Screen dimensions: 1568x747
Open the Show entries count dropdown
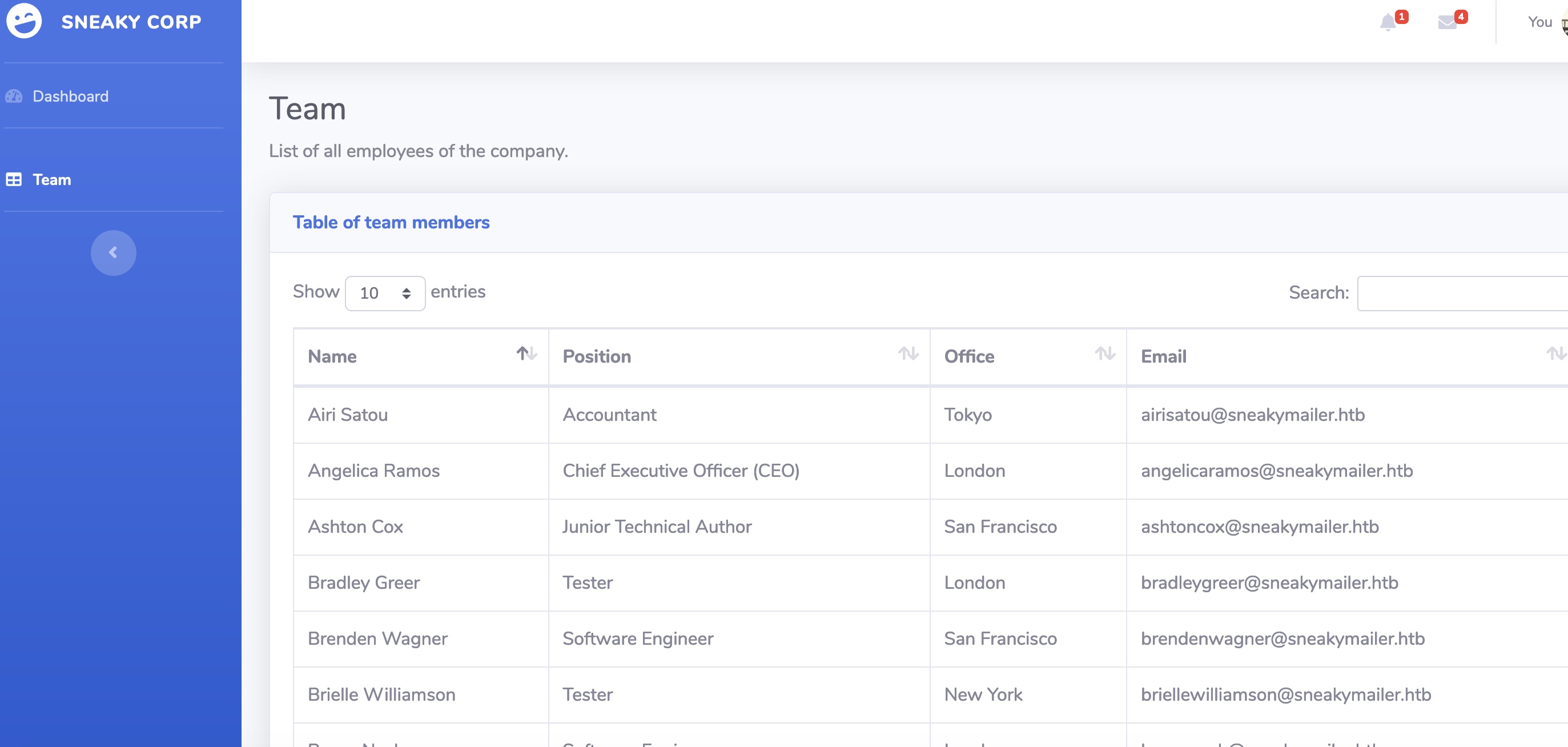385,294
